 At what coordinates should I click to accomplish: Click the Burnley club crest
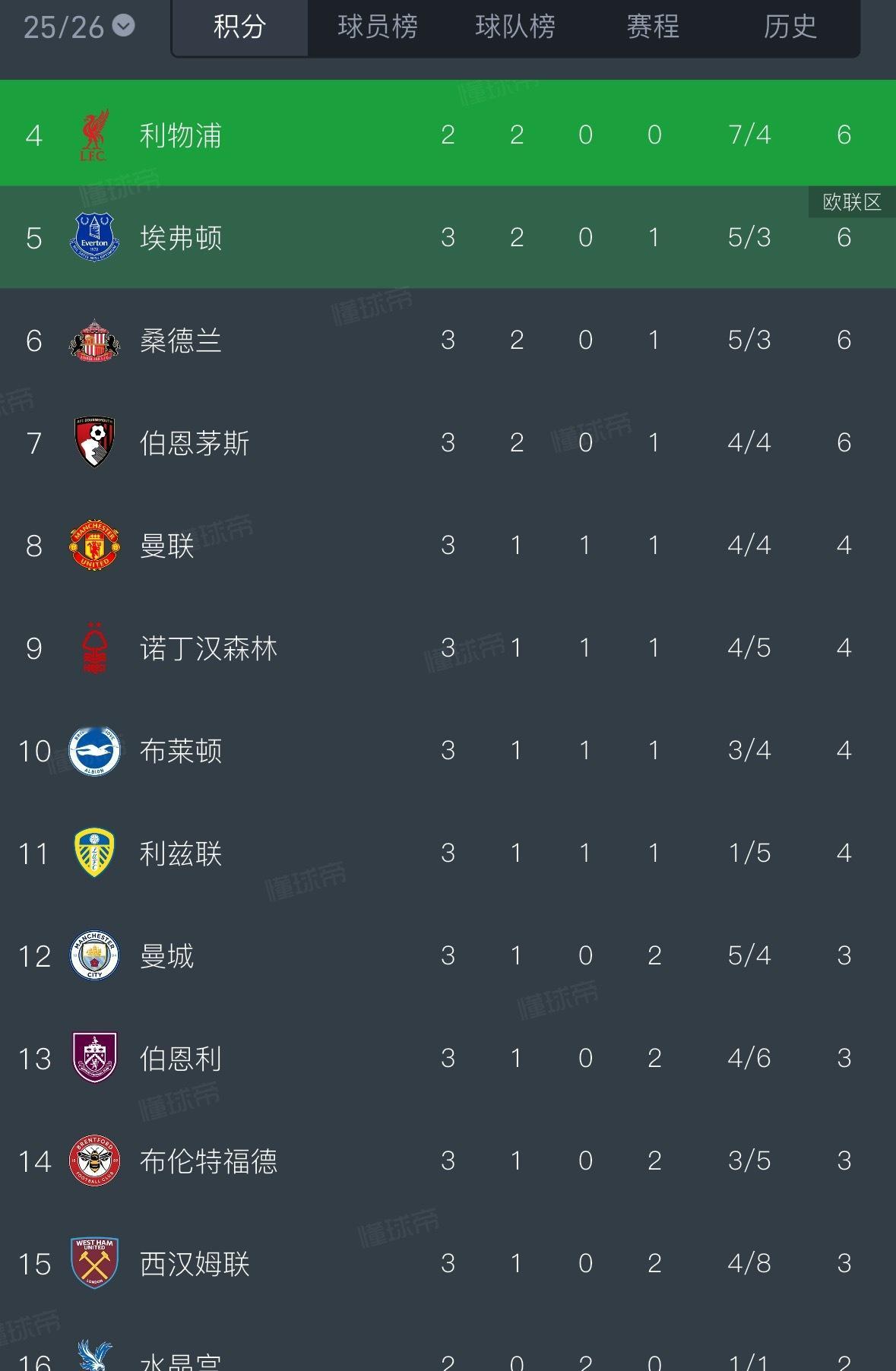94,1058
